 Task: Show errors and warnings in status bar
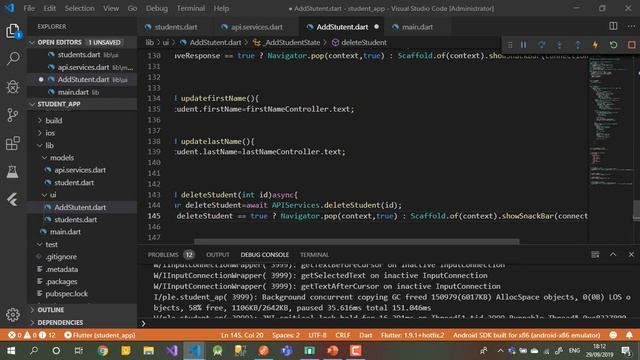(32, 335)
